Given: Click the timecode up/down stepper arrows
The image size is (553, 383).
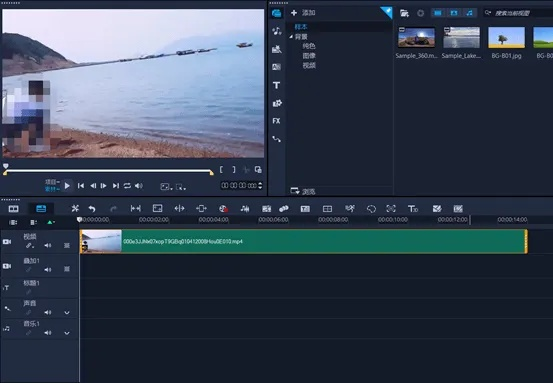Looking at the screenshot, I should point(260,186).
